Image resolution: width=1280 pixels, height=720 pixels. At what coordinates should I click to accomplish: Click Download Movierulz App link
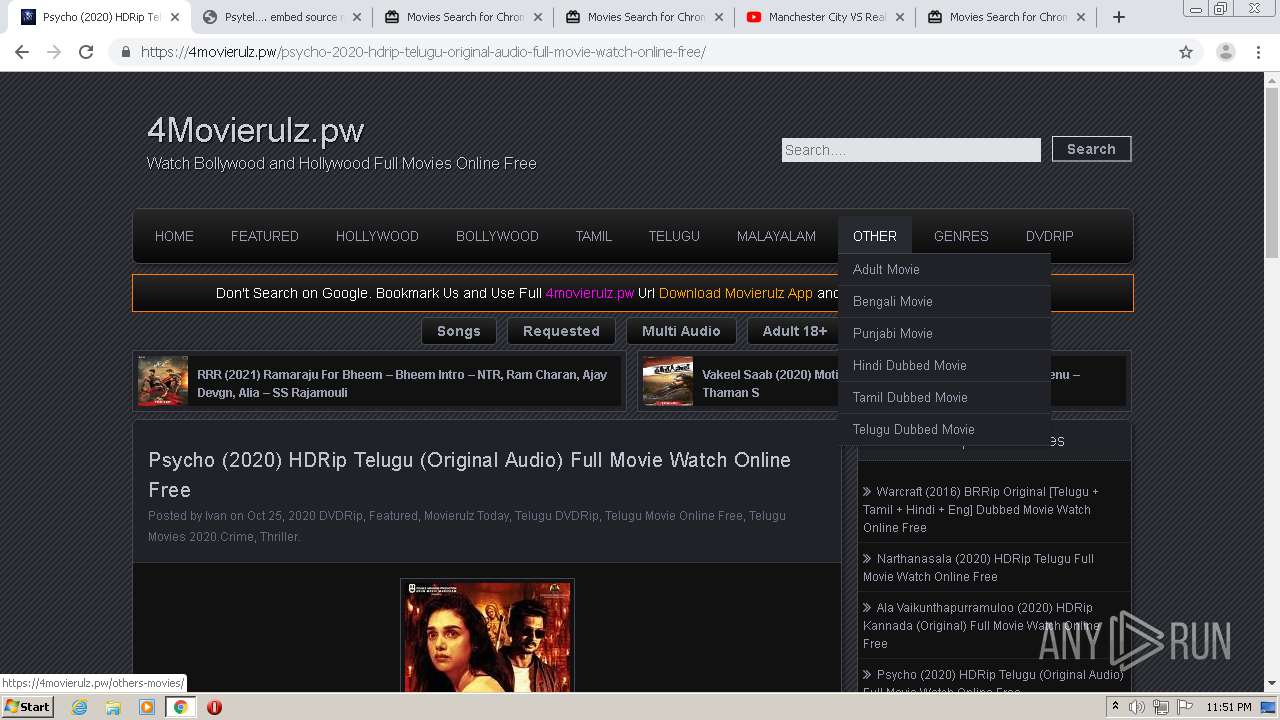(735, 293)
